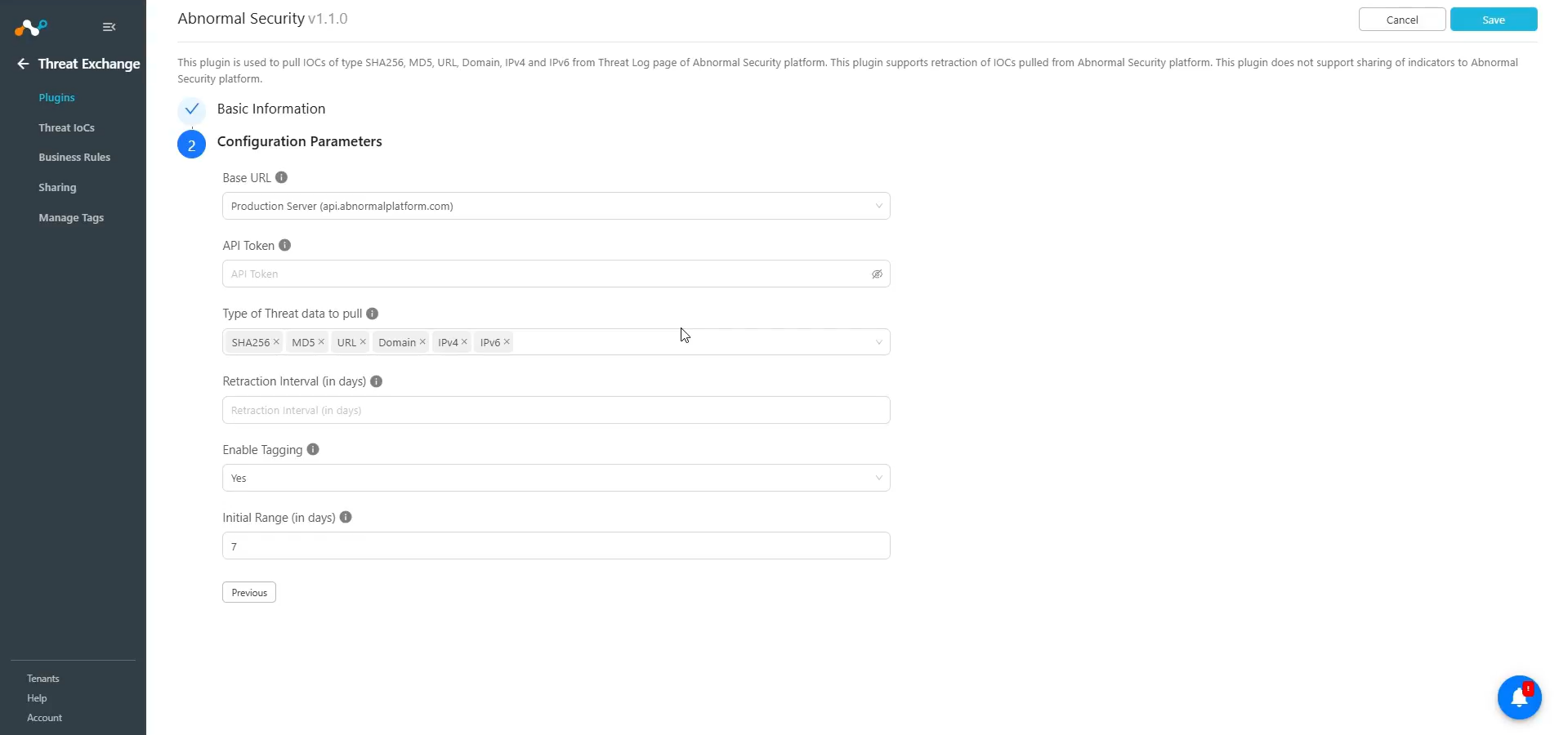Collapse the sidebar with the menu-fold icon

[109, 27]
